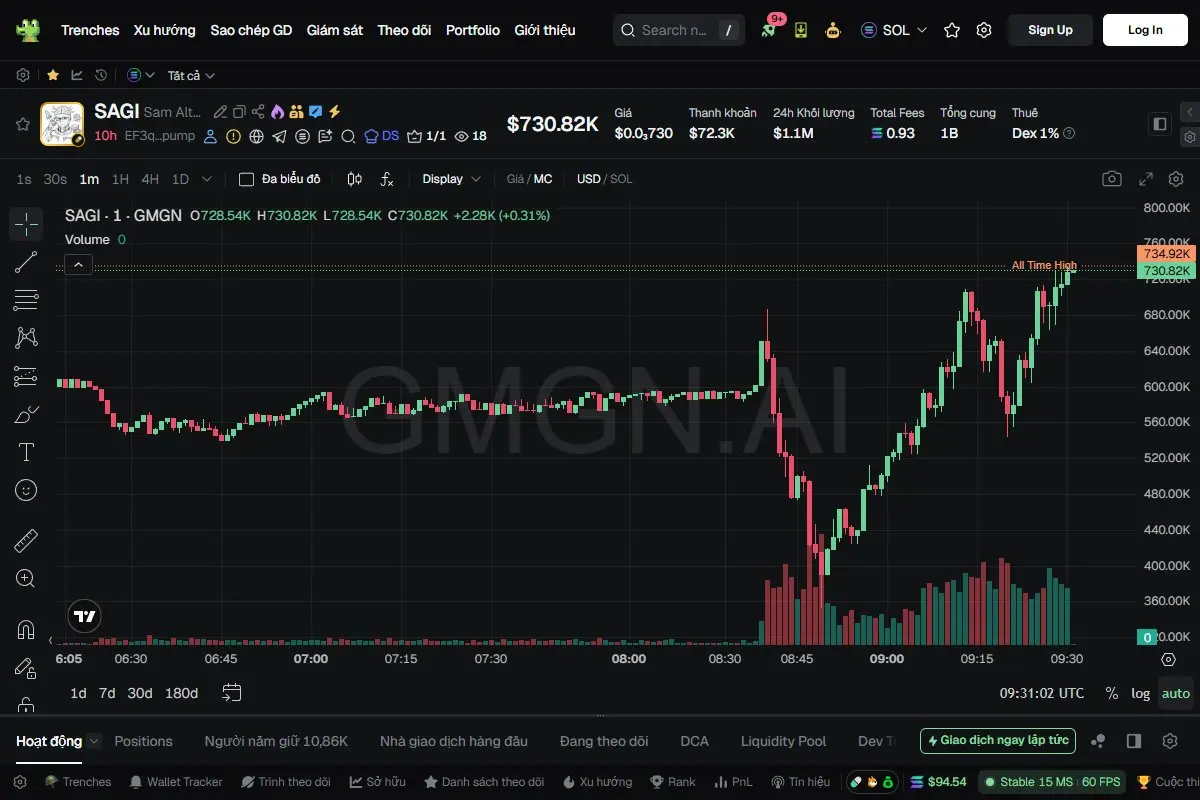1200x800 pixels.
Task: Expand more time intervals chevron
Action: pos(207,179)
